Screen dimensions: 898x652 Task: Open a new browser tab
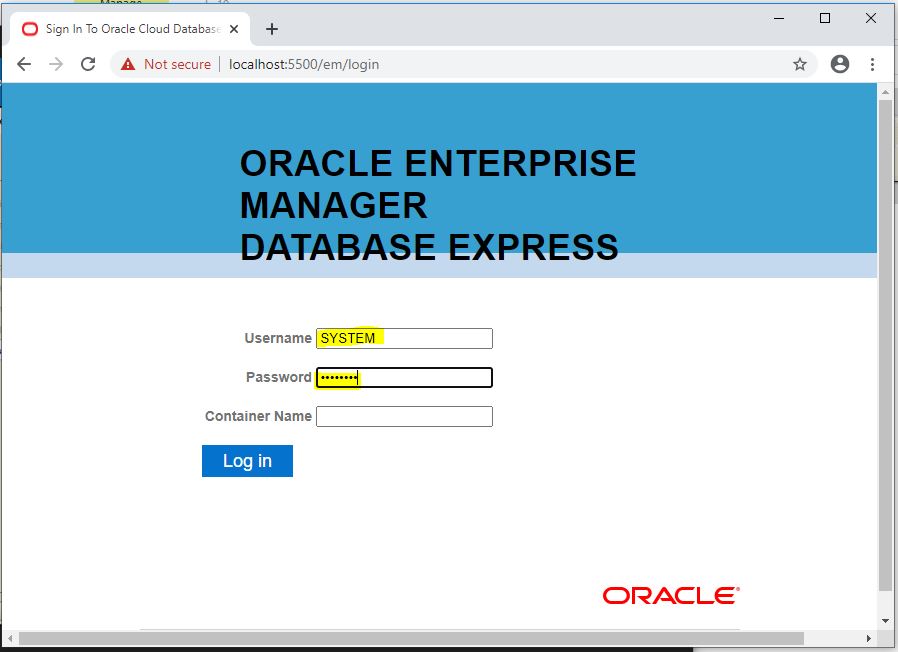coord(271,28)
